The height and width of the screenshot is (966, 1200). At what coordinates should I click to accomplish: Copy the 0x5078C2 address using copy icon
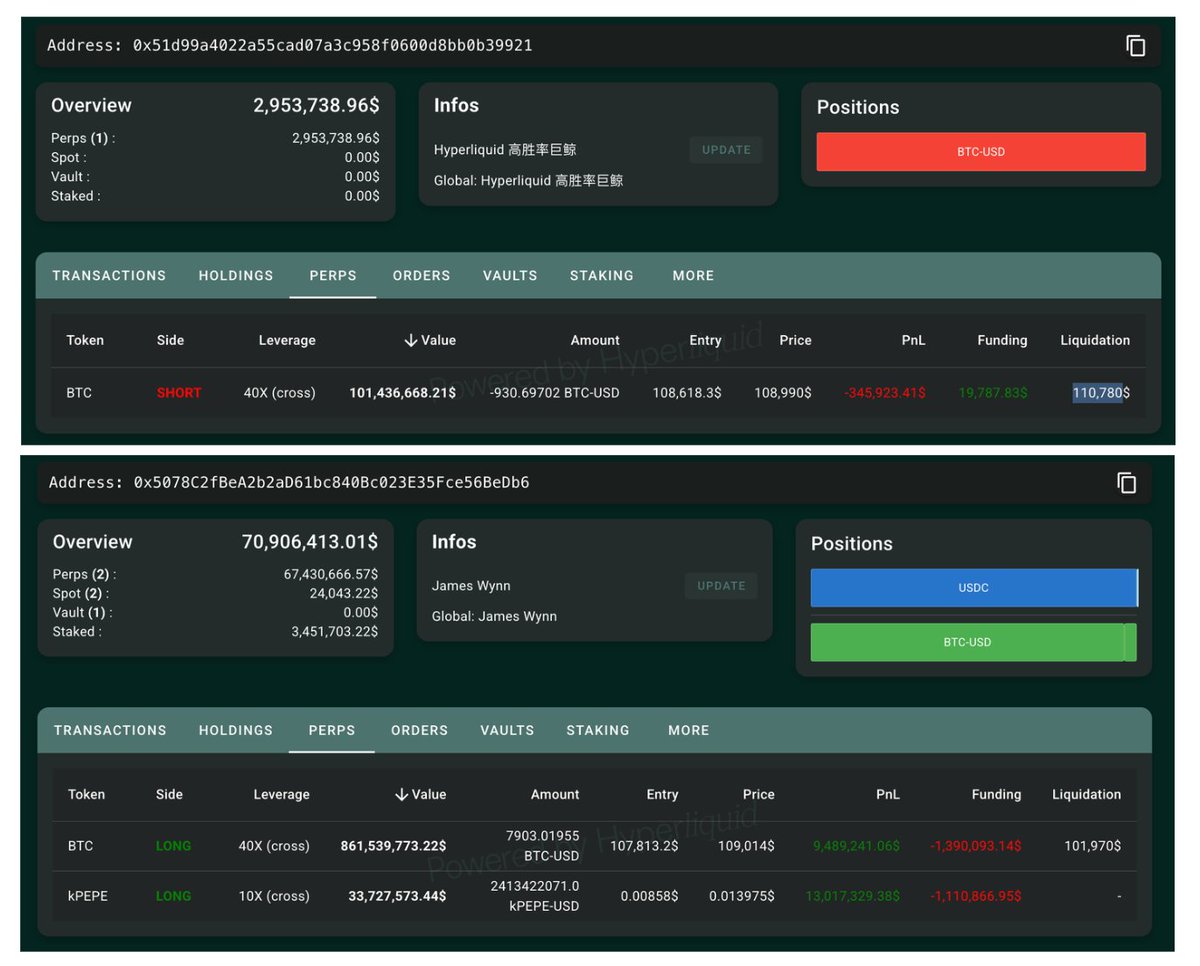click(x=1127, y=483)
